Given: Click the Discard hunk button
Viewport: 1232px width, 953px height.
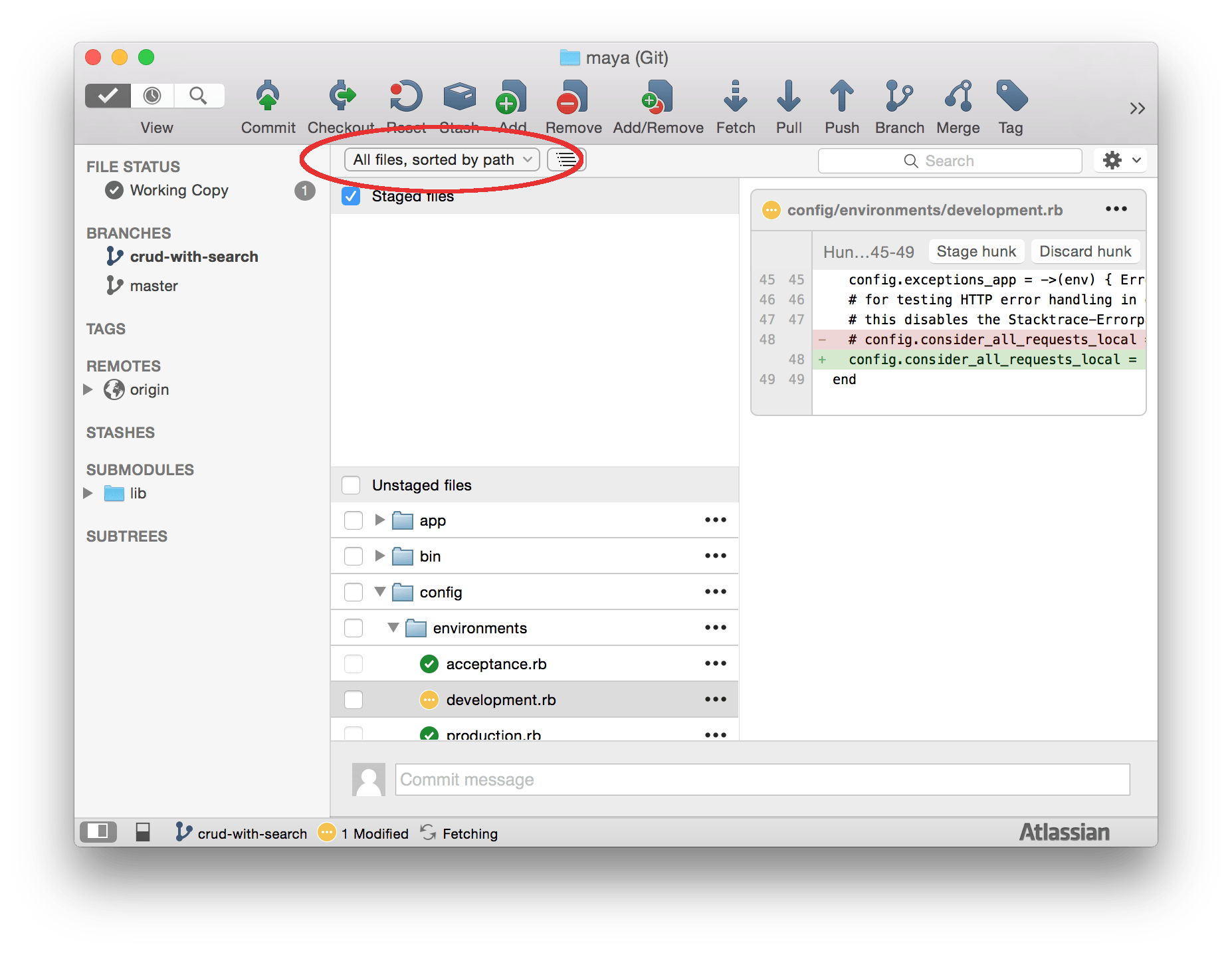Looking at the screenshot, I should (x=1084, y=251).
